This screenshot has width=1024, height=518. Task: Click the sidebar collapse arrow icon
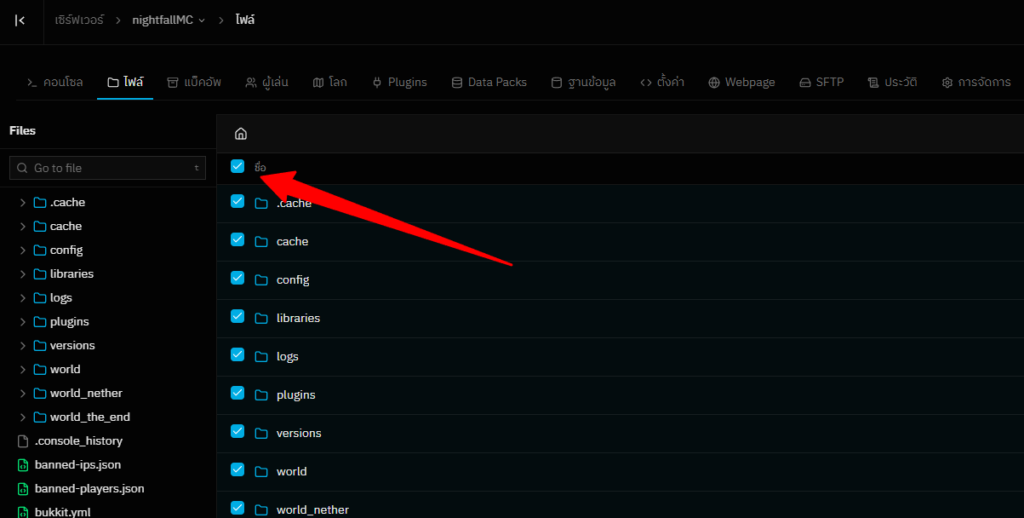coord(20,20)
